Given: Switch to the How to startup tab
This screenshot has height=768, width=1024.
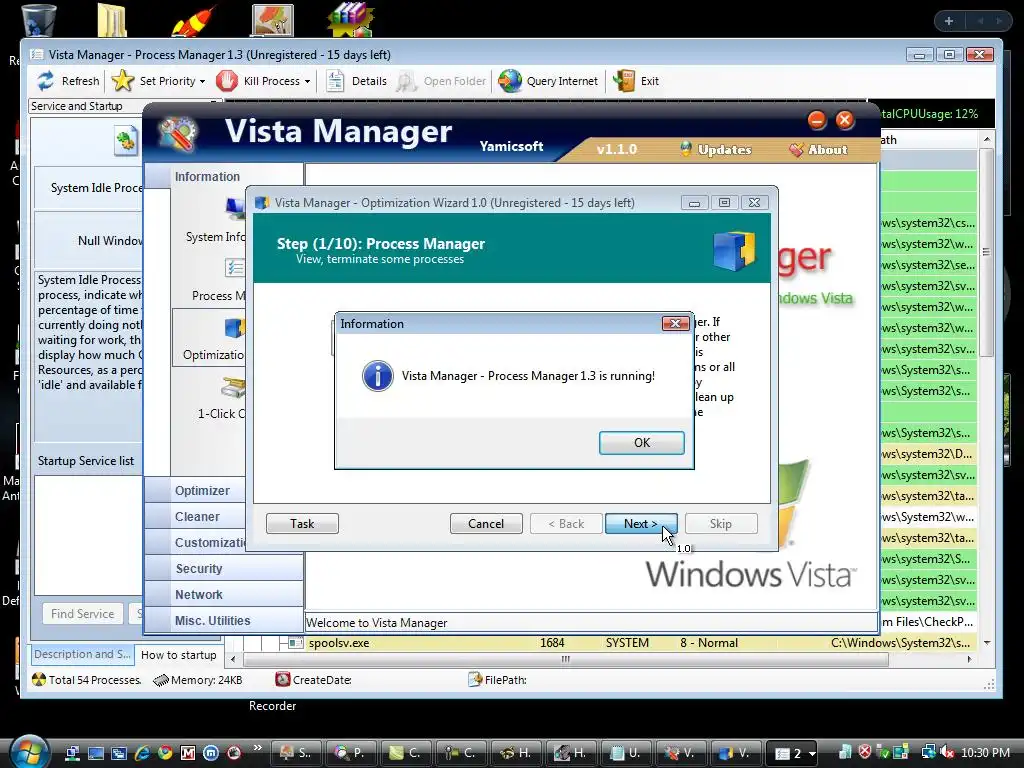Looking at the screenshot, I should pyautogui.click(x=178, y=655).
